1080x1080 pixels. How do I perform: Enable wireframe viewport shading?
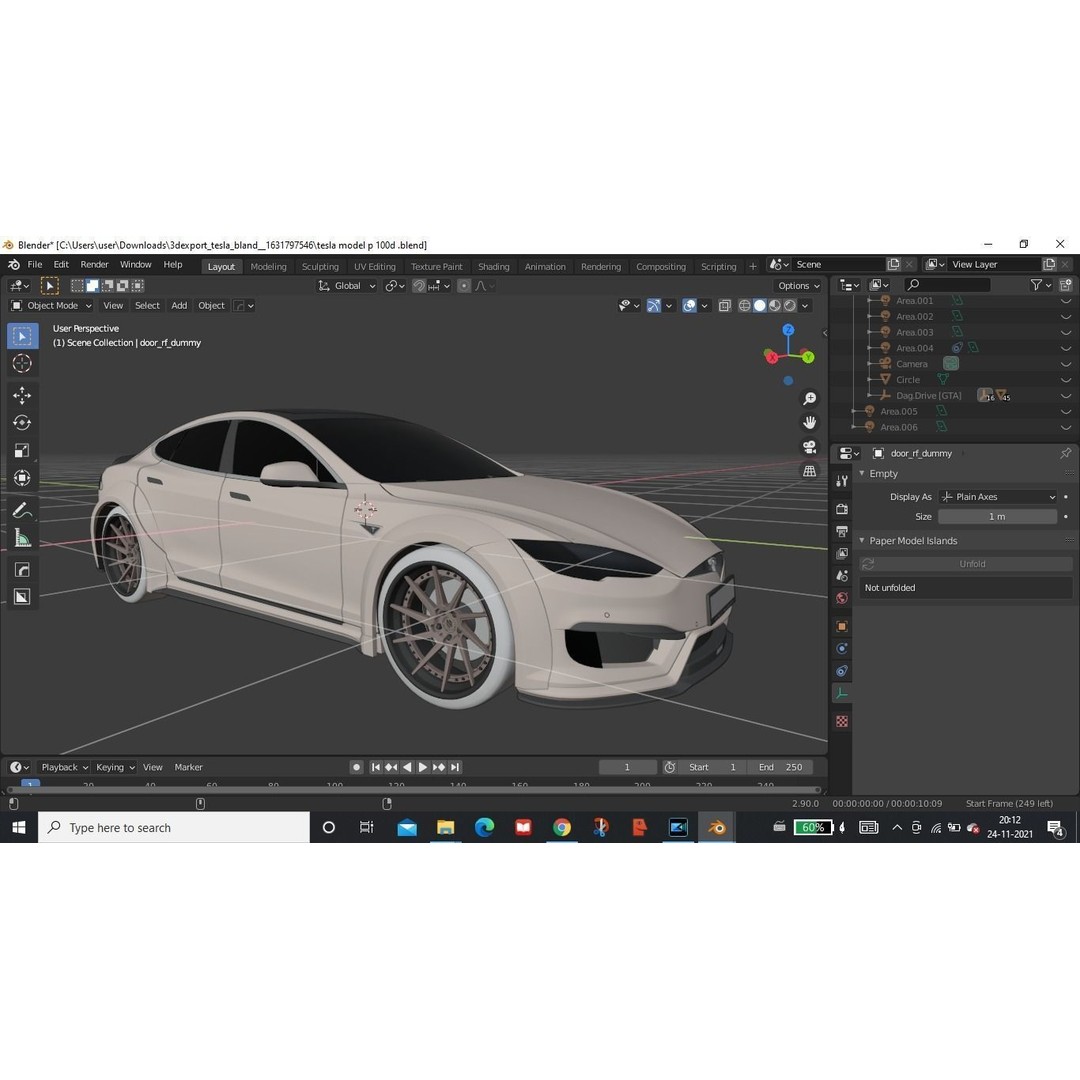pyautogui.click(x=745, y=305)
